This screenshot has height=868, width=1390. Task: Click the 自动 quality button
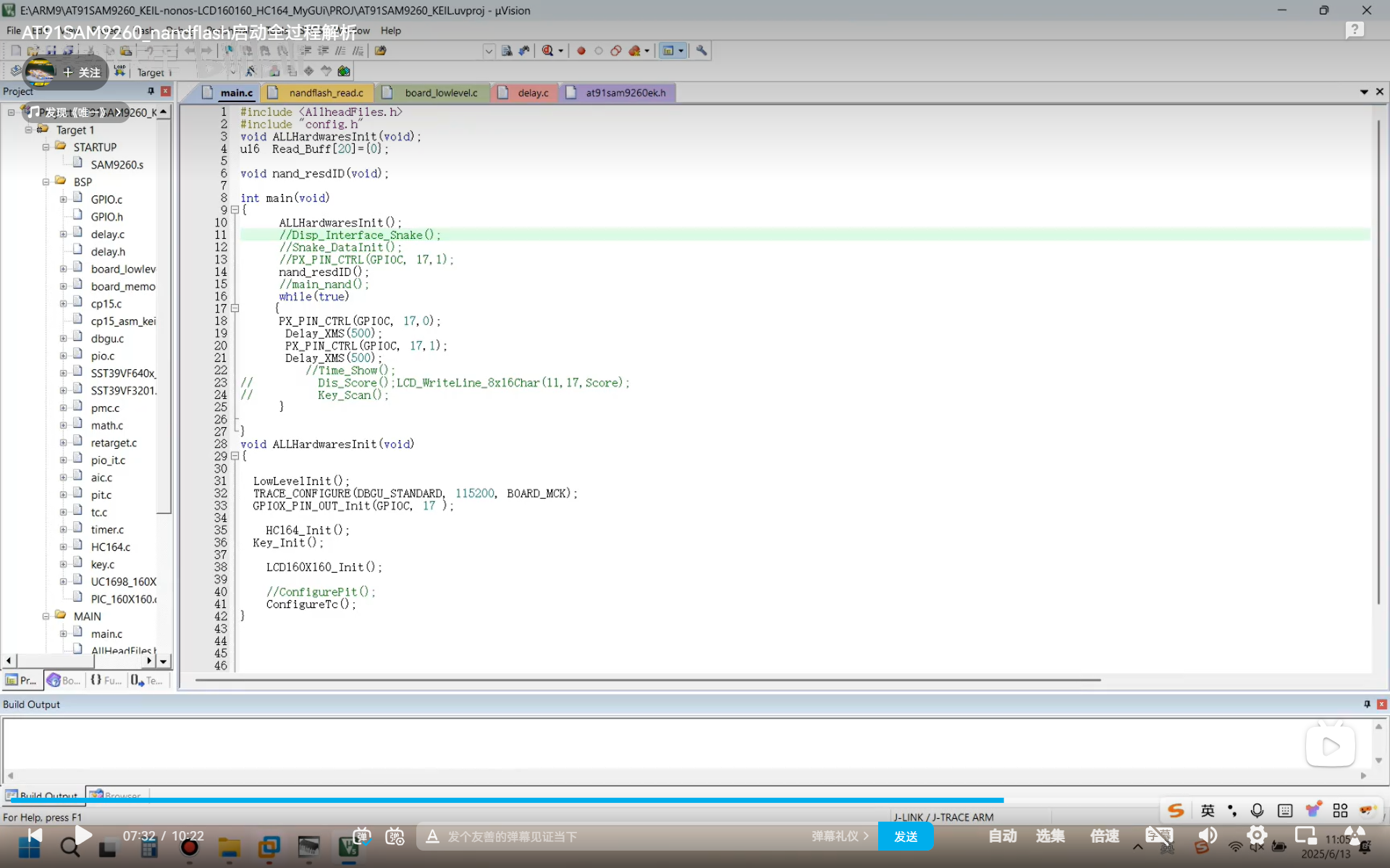point(1003,836)
